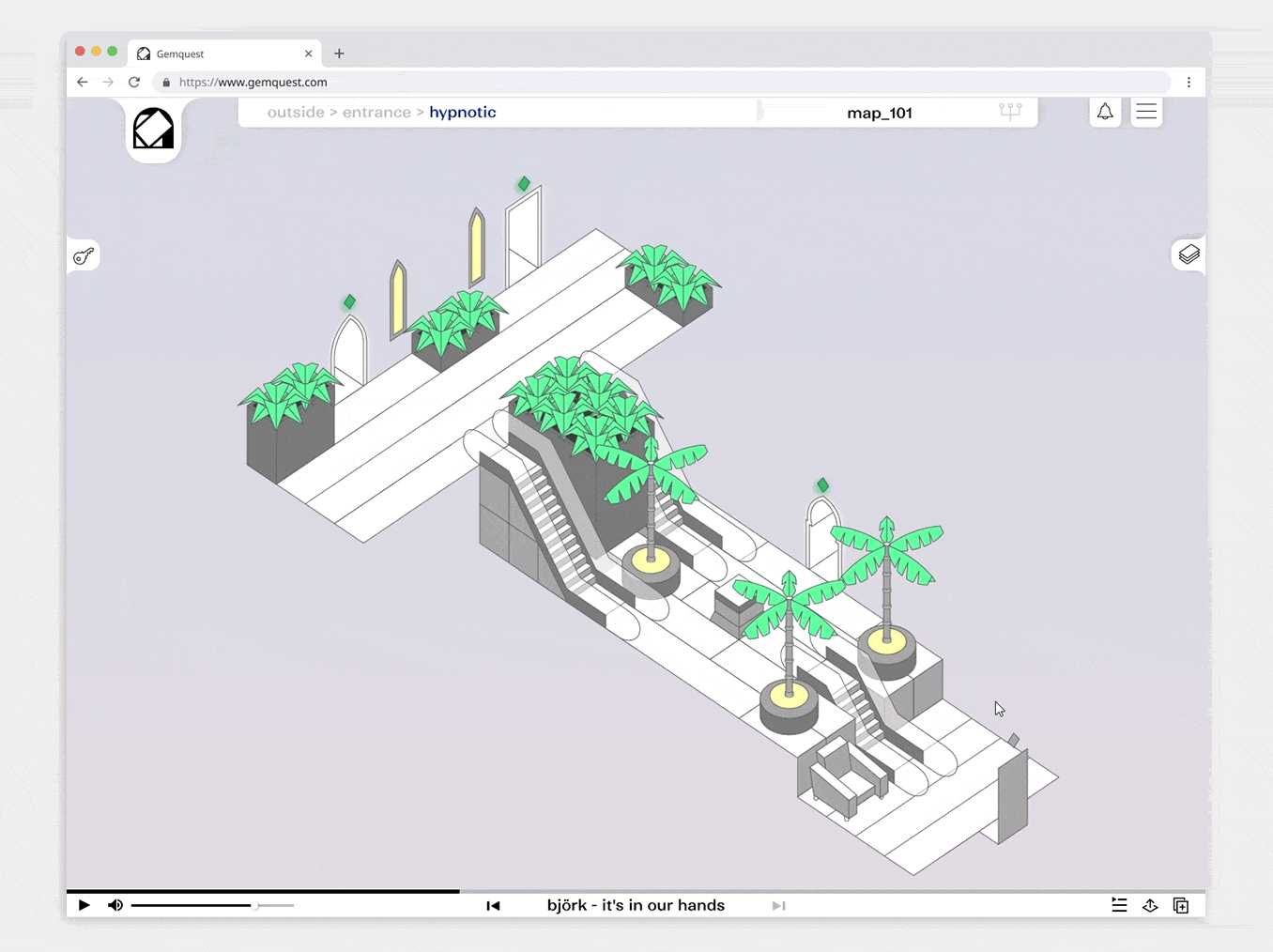Open the hamburger menu
The image size is (1273, 952).
(x=1146, y=112)
